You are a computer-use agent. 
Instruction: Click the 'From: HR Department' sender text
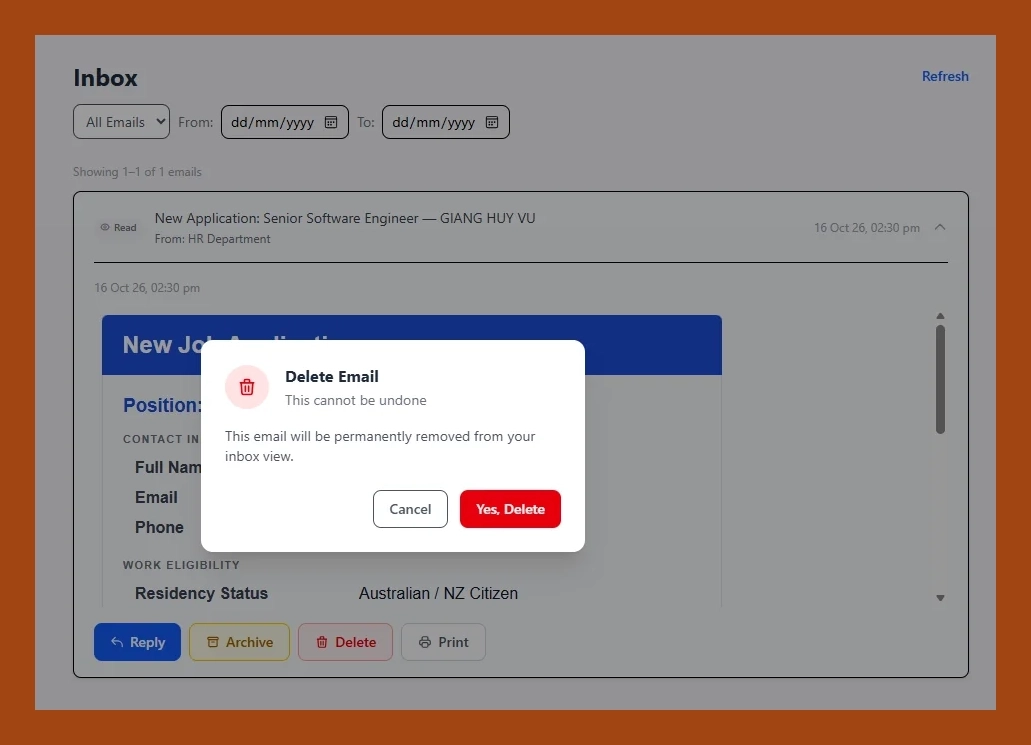point(212,239)
